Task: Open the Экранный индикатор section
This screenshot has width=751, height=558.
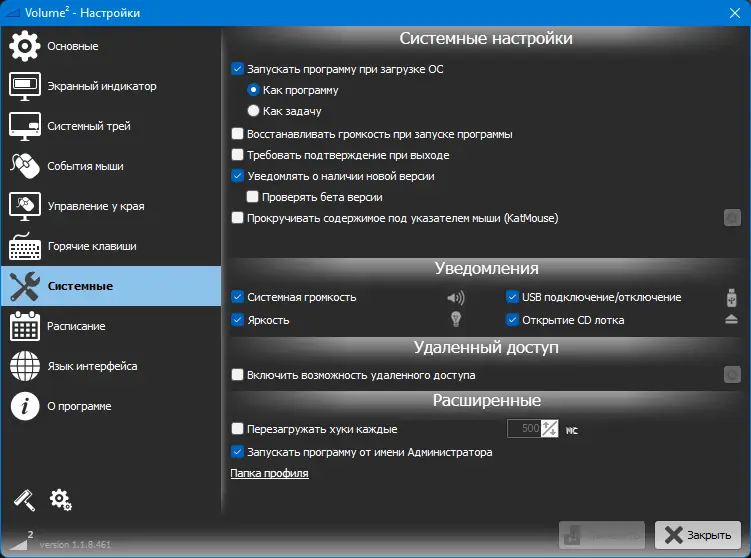Action: pos(111,86)
